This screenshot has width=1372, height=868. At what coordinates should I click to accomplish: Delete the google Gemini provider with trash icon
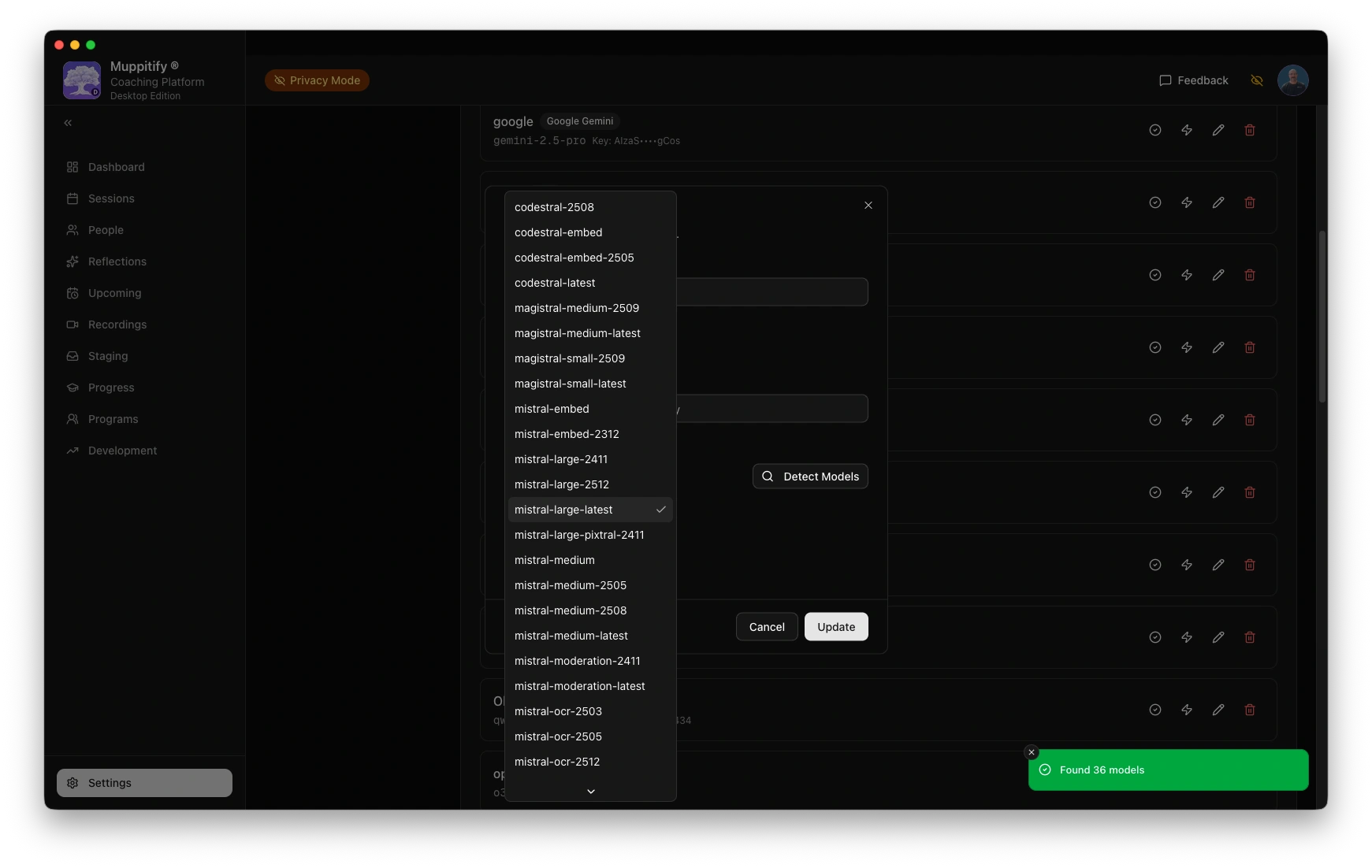click(x=1249, y=130)
